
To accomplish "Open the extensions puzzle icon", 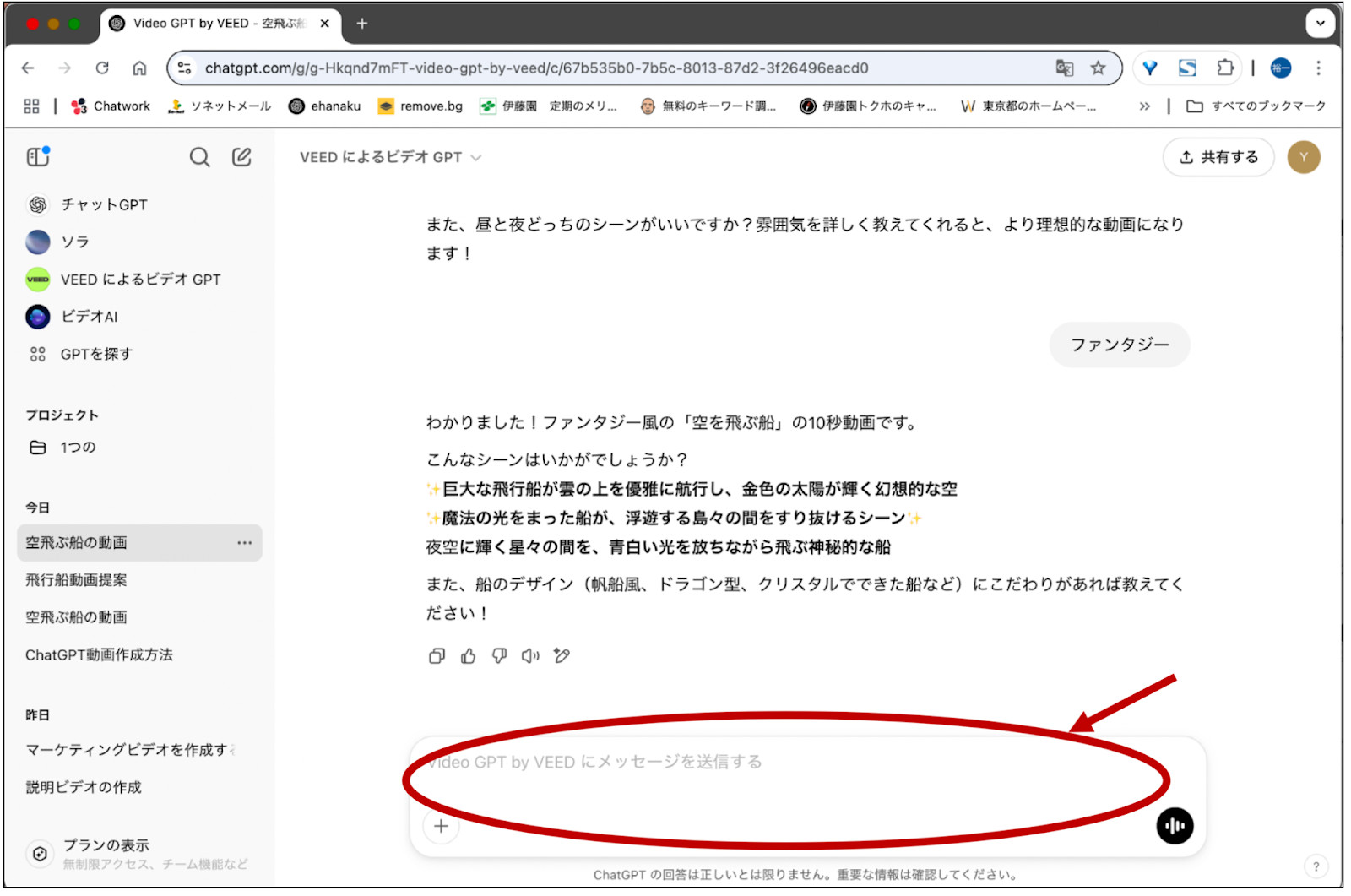I will [x=1225, y=68].
